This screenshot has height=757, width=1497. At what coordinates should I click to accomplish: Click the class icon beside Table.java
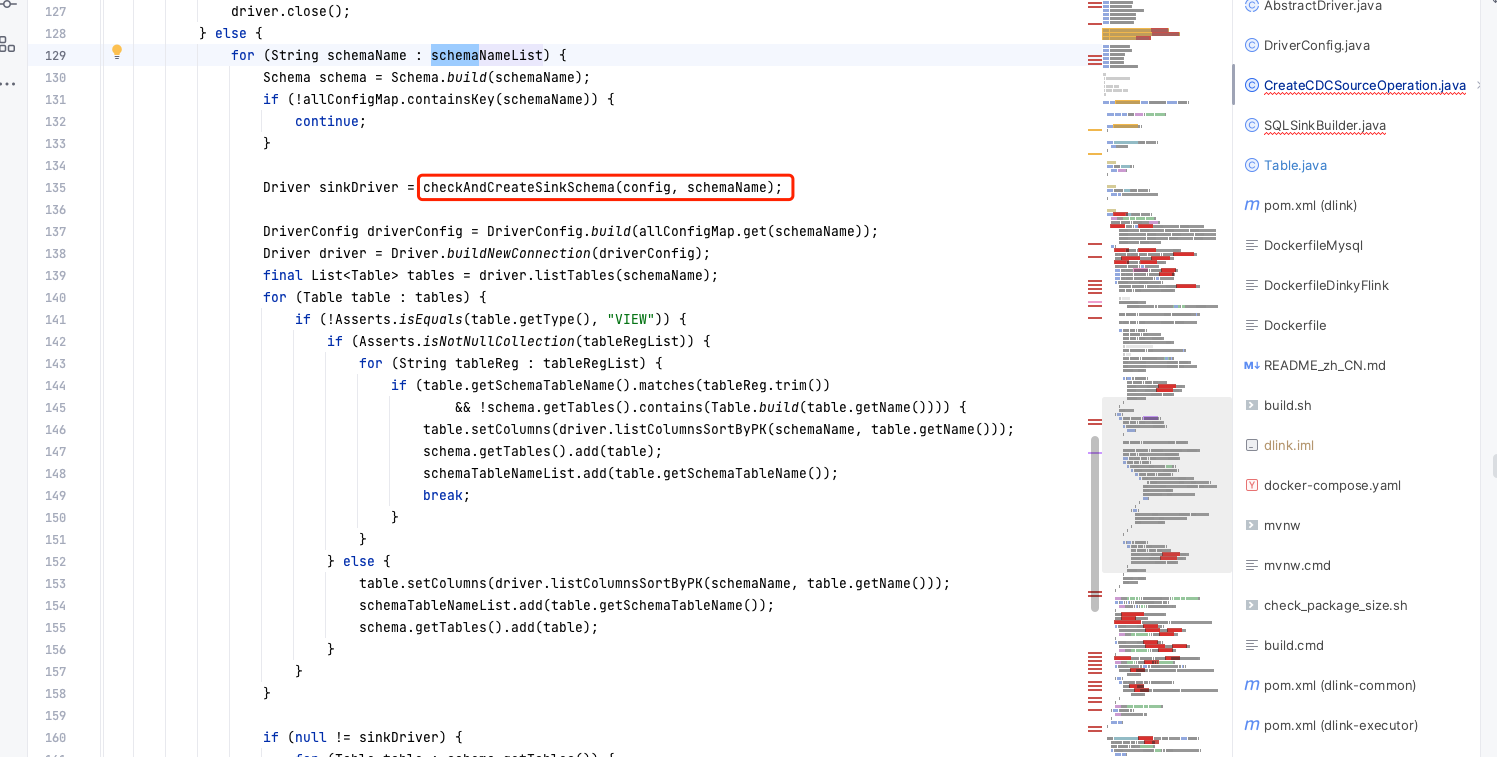pos(1252,165)
